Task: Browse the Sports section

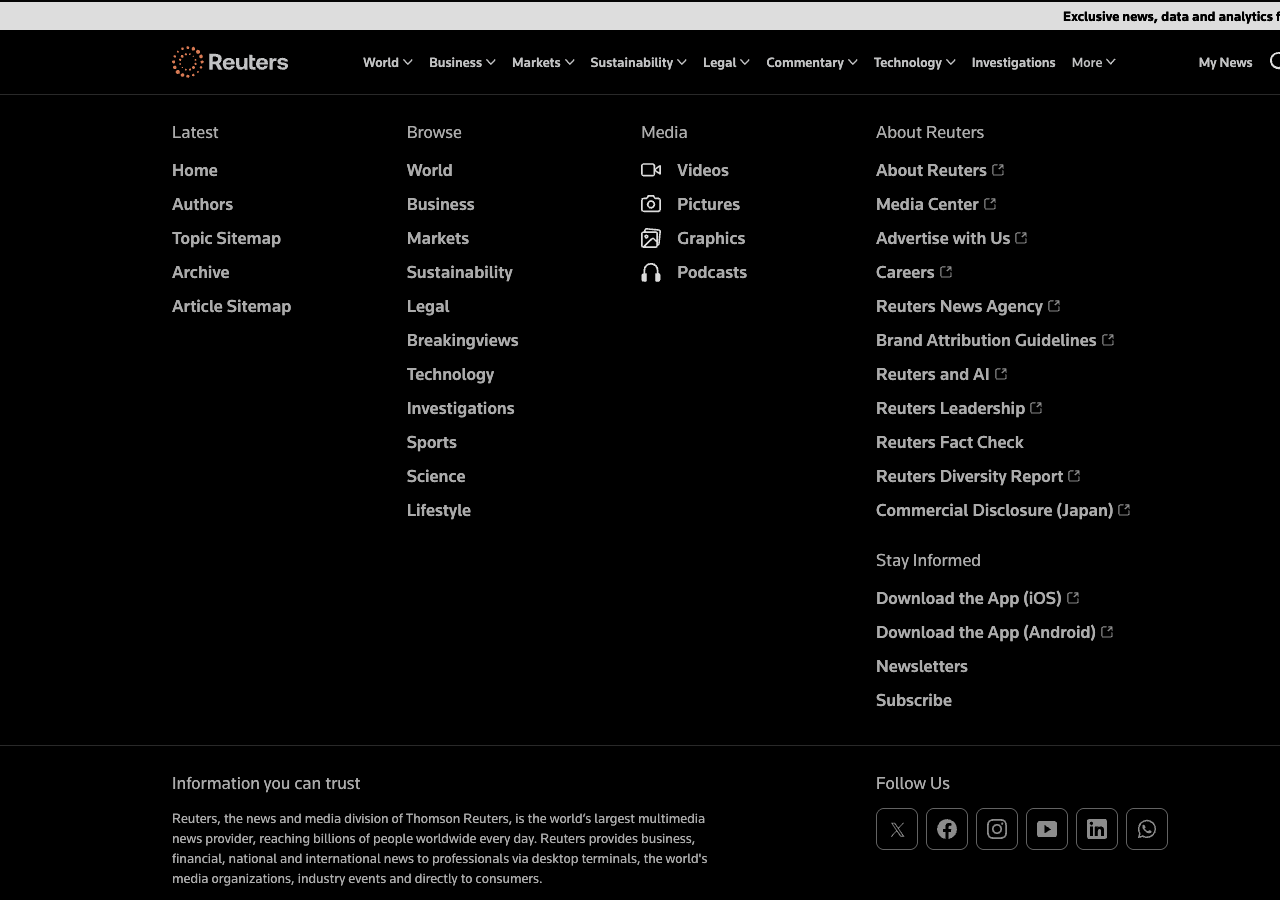Action: pos(431,442)
